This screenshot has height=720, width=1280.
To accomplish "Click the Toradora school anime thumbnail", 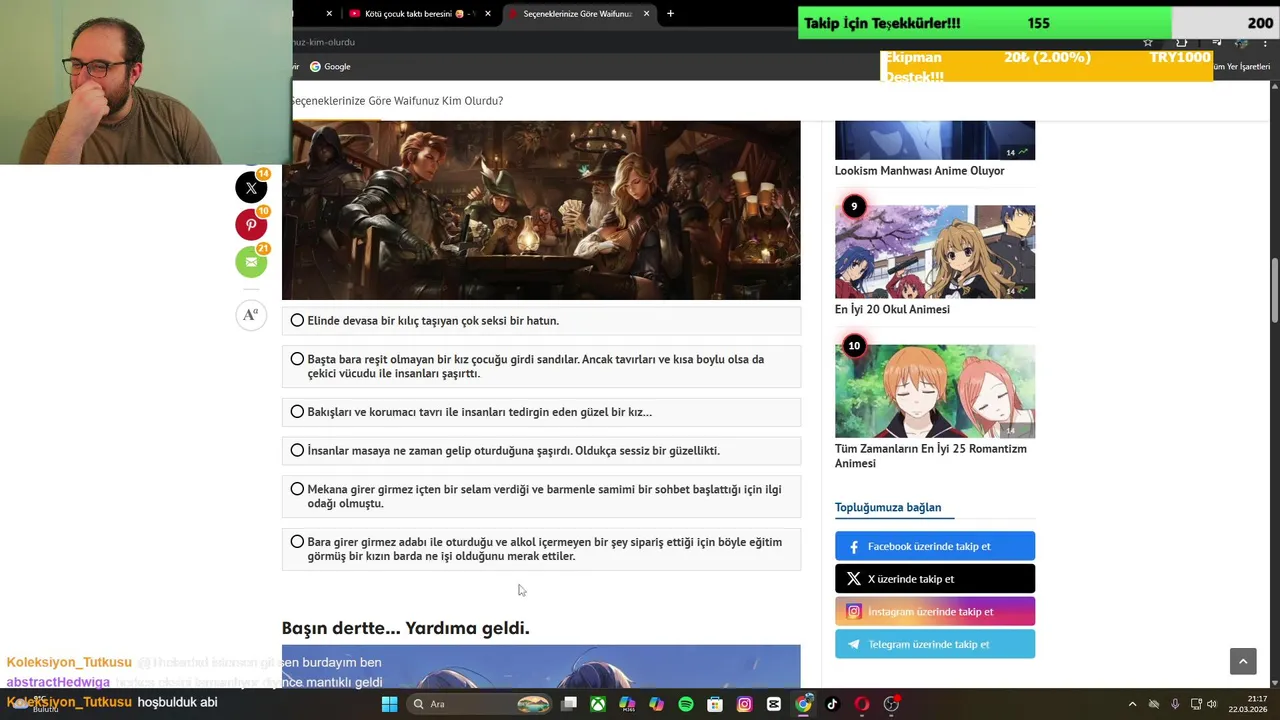I will pyautogui.click(x=935, y=252).
